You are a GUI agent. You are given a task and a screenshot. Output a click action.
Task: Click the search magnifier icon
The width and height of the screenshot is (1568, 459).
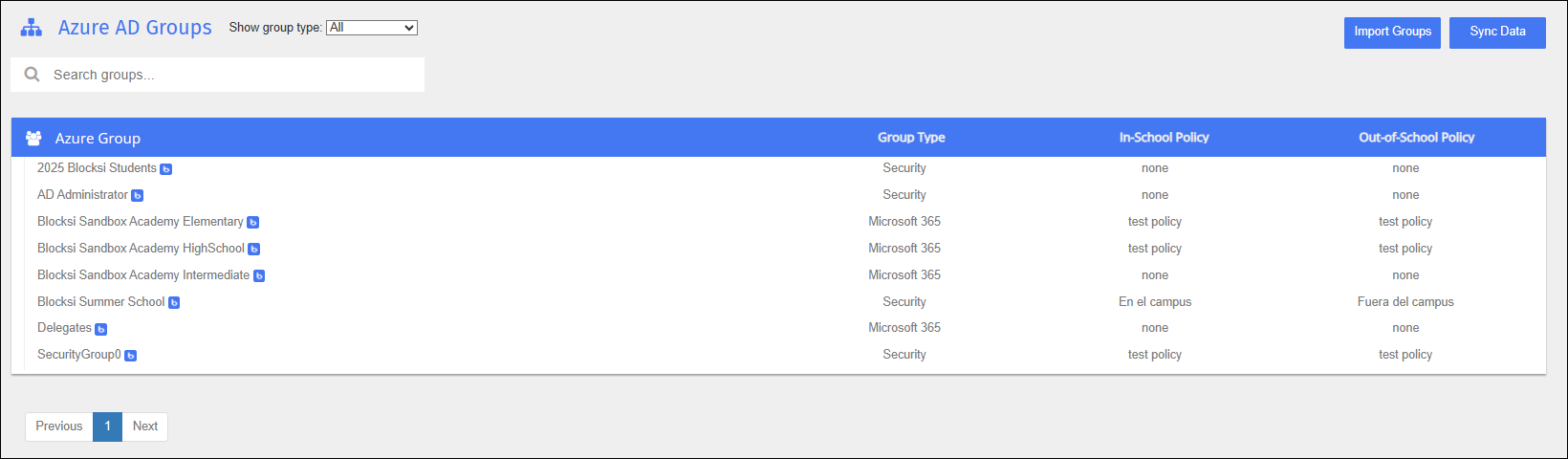tap(33, 75)
